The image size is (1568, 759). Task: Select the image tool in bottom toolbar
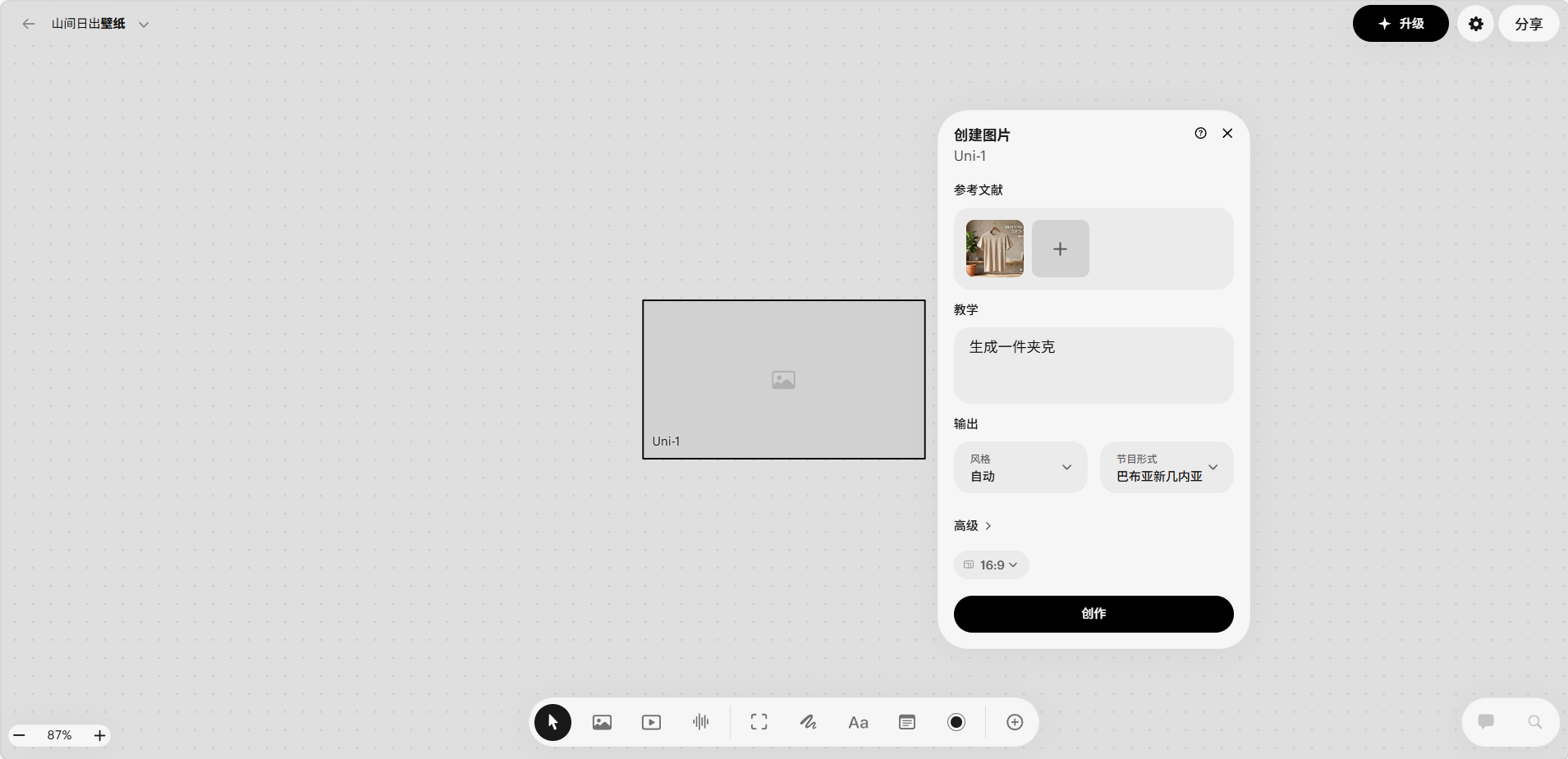tap(602, 722)
